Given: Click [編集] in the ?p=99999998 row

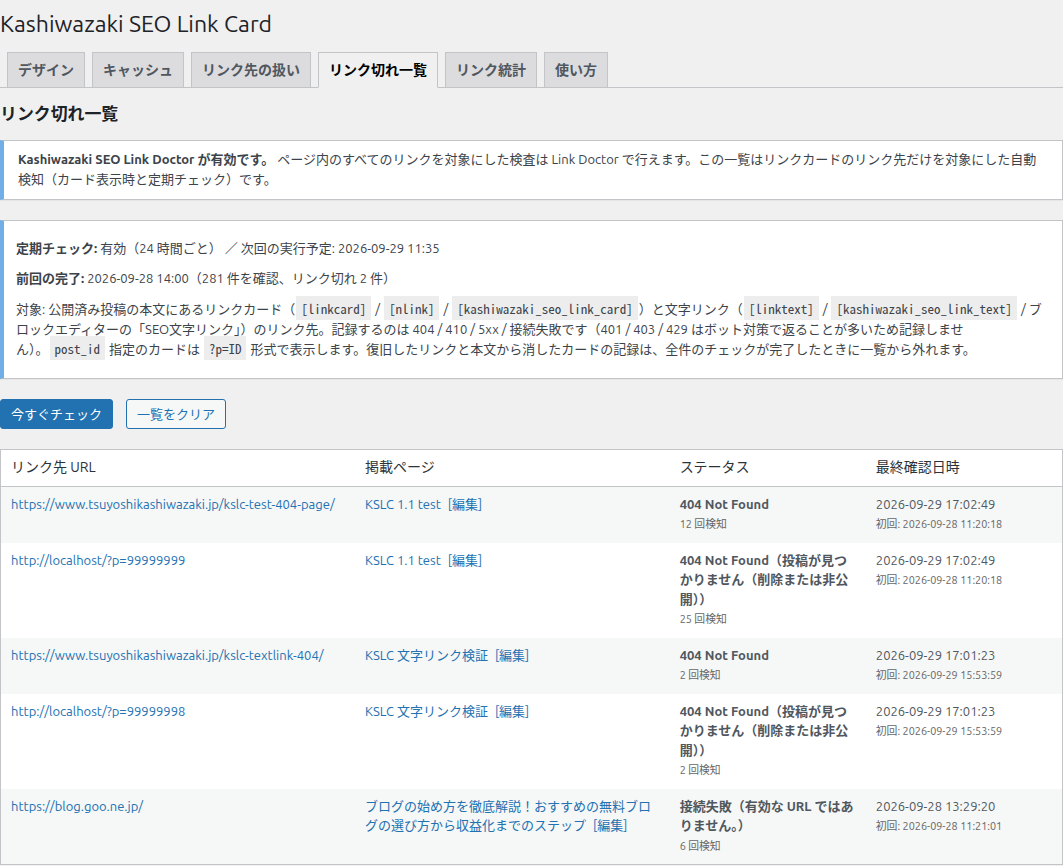Looking at the screenshot, I should point(512,712).
